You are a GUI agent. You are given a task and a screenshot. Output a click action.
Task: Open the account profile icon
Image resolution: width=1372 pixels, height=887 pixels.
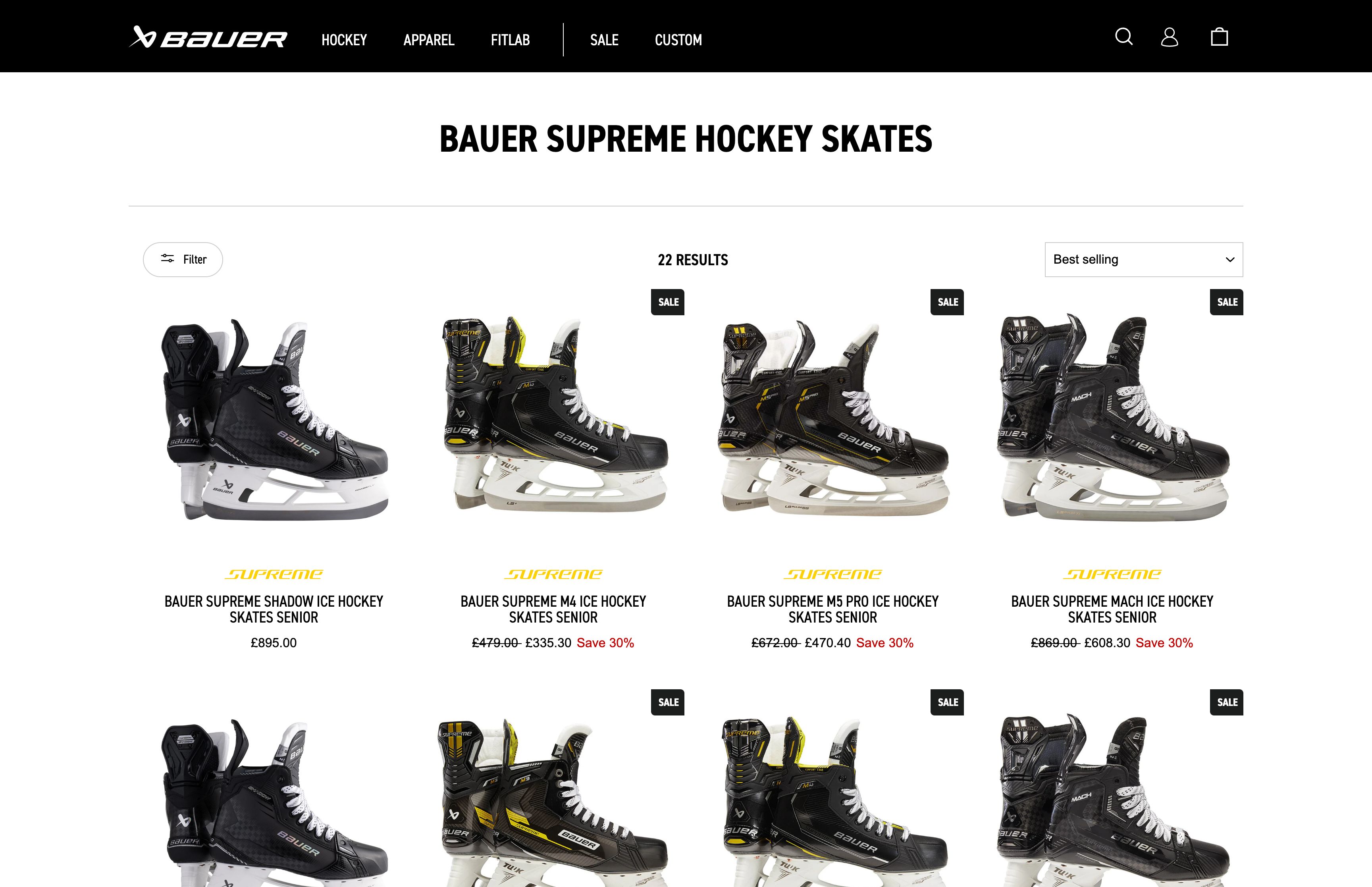pos(1170,37)
